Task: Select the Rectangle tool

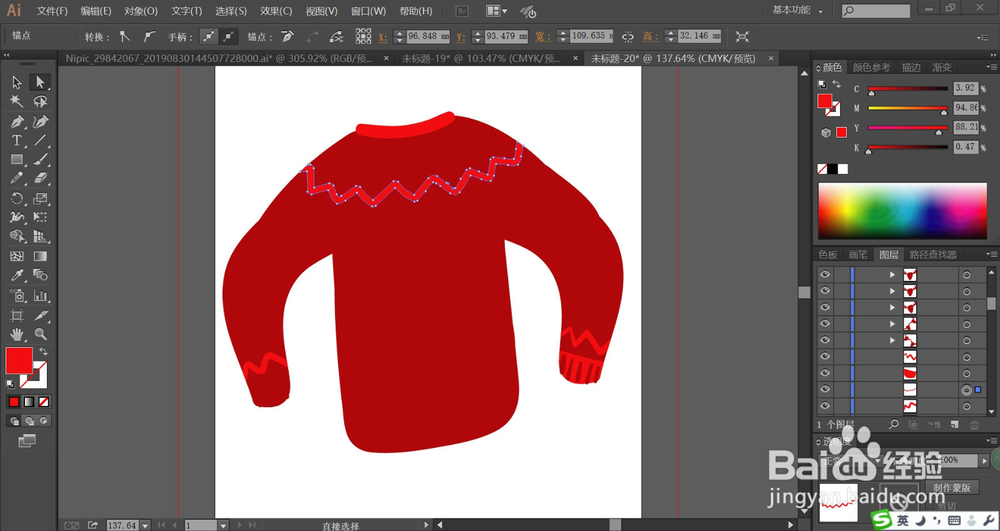Action: point(17,159)
